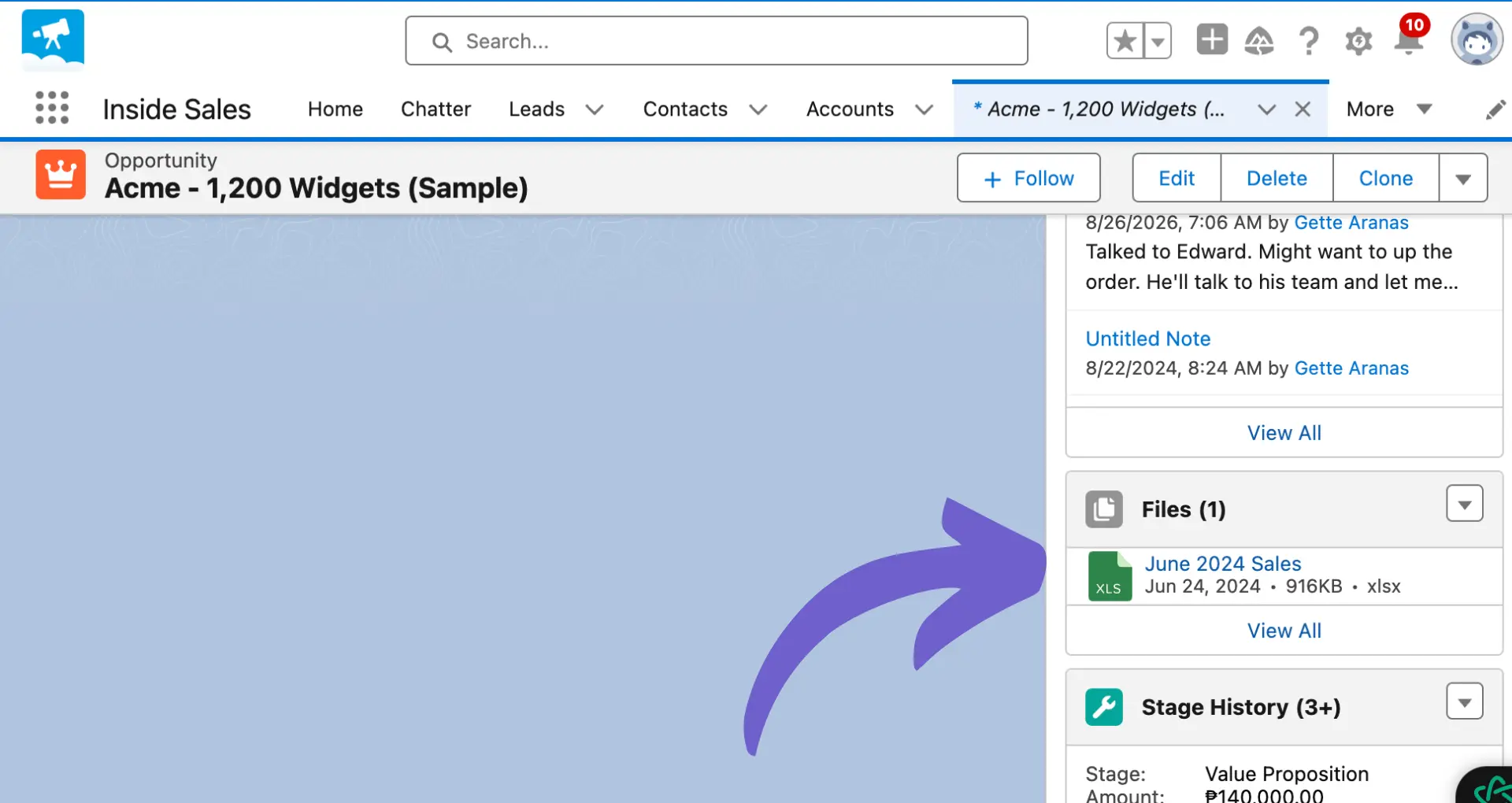Go to the Home tab

335,109
